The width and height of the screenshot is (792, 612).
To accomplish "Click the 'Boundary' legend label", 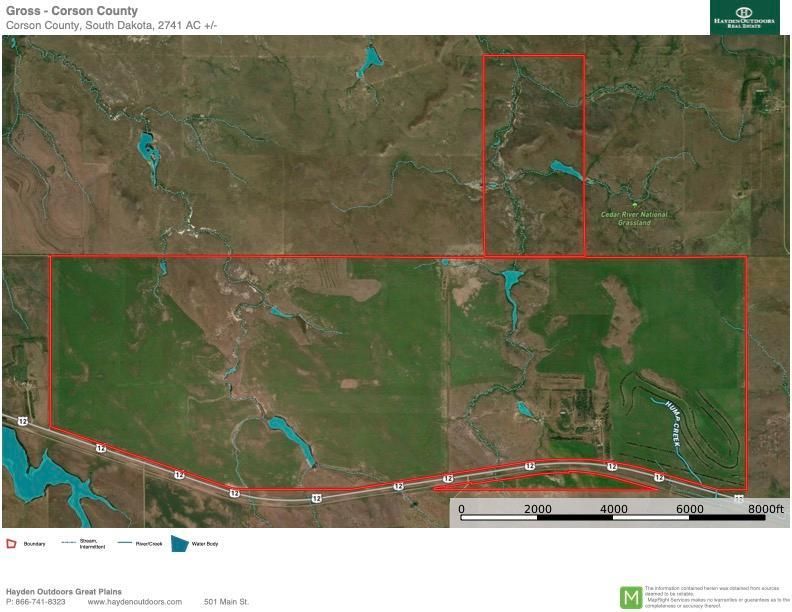I will (34, 544).
